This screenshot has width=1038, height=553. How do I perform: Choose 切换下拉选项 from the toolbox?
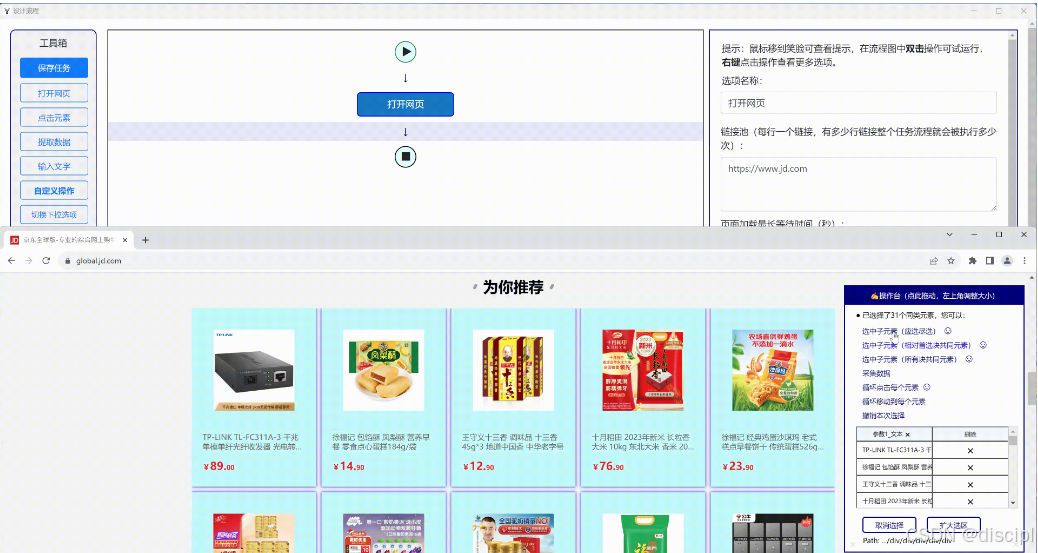(x=54, y=215)
